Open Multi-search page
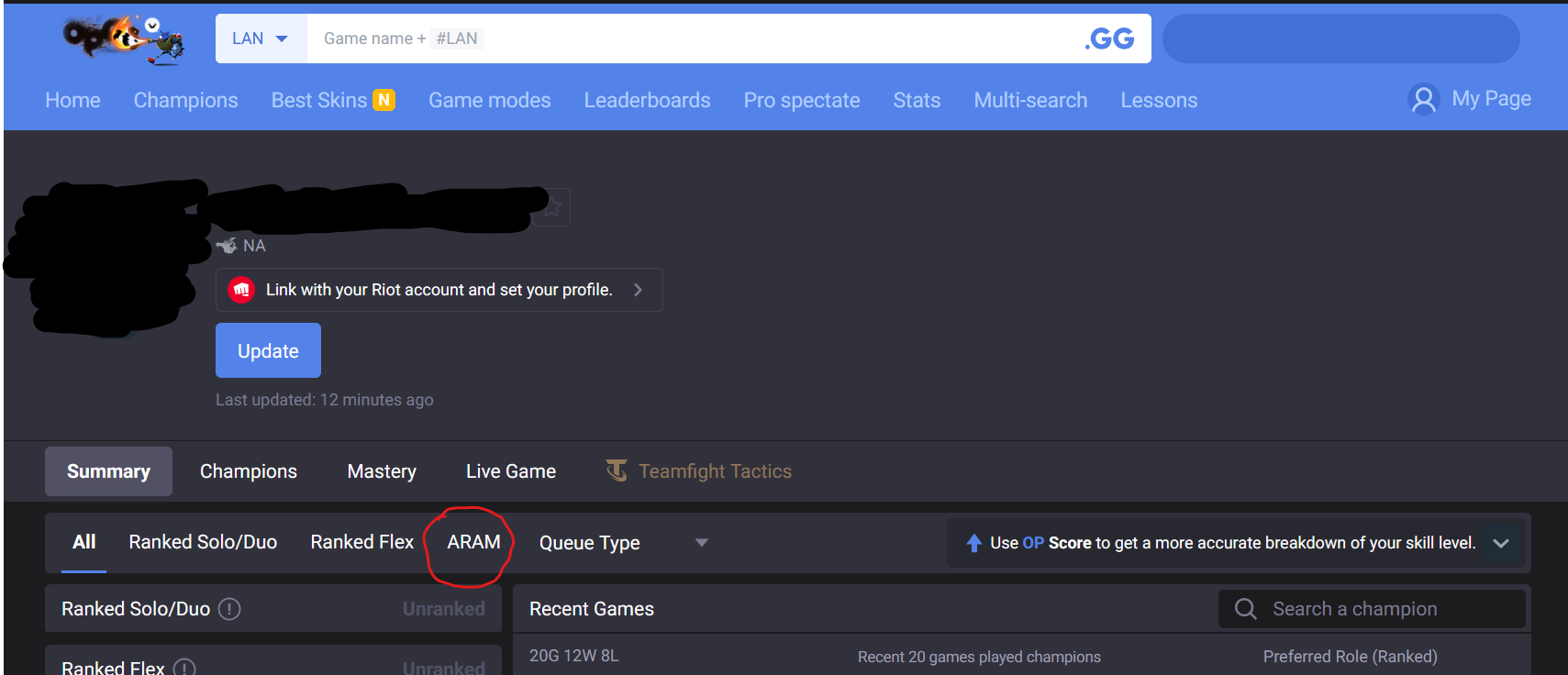Screen dimensions: 1568x675 (x=1031, y=100)
